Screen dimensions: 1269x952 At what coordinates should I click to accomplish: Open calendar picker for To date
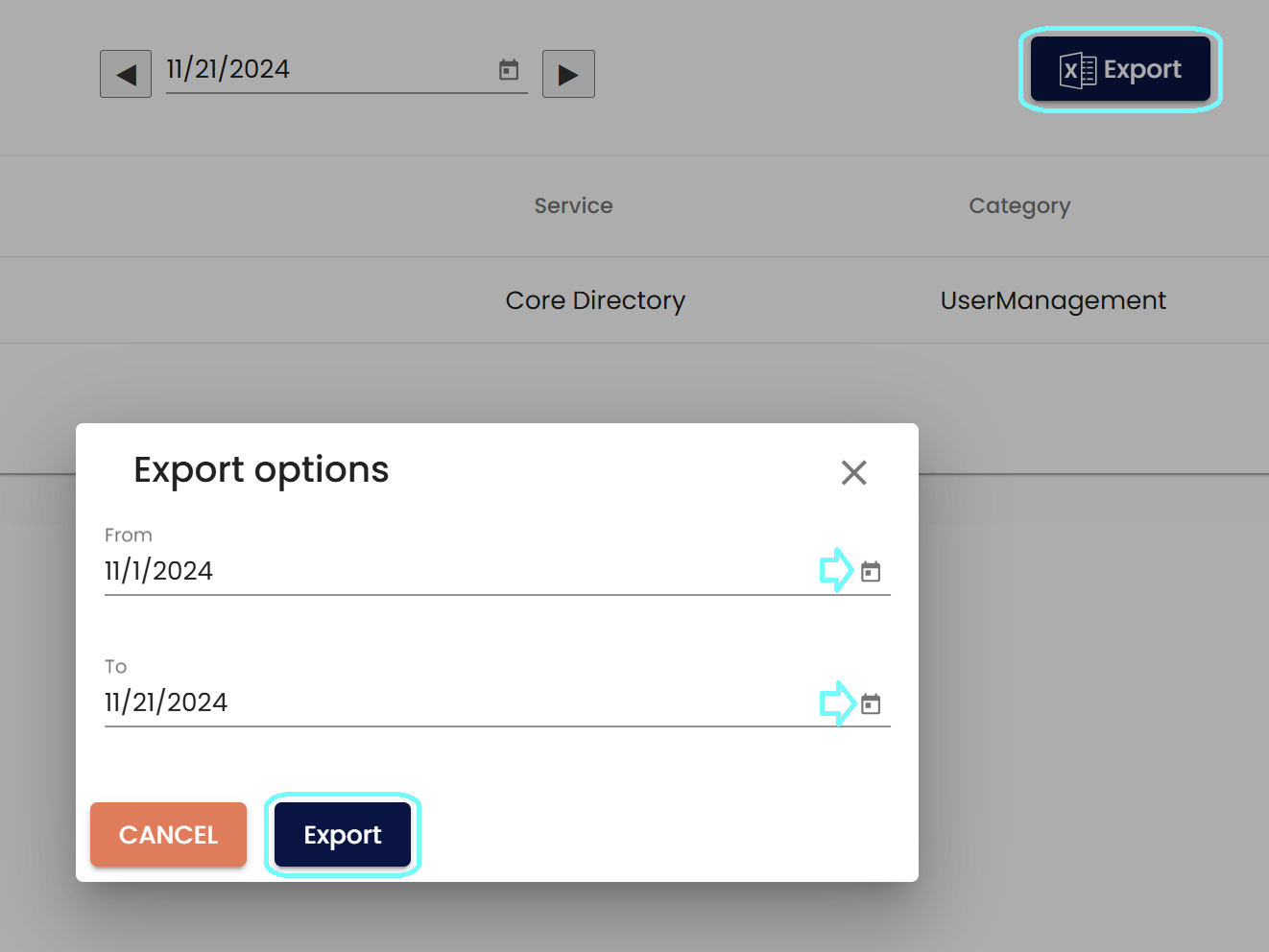(871, 704)
